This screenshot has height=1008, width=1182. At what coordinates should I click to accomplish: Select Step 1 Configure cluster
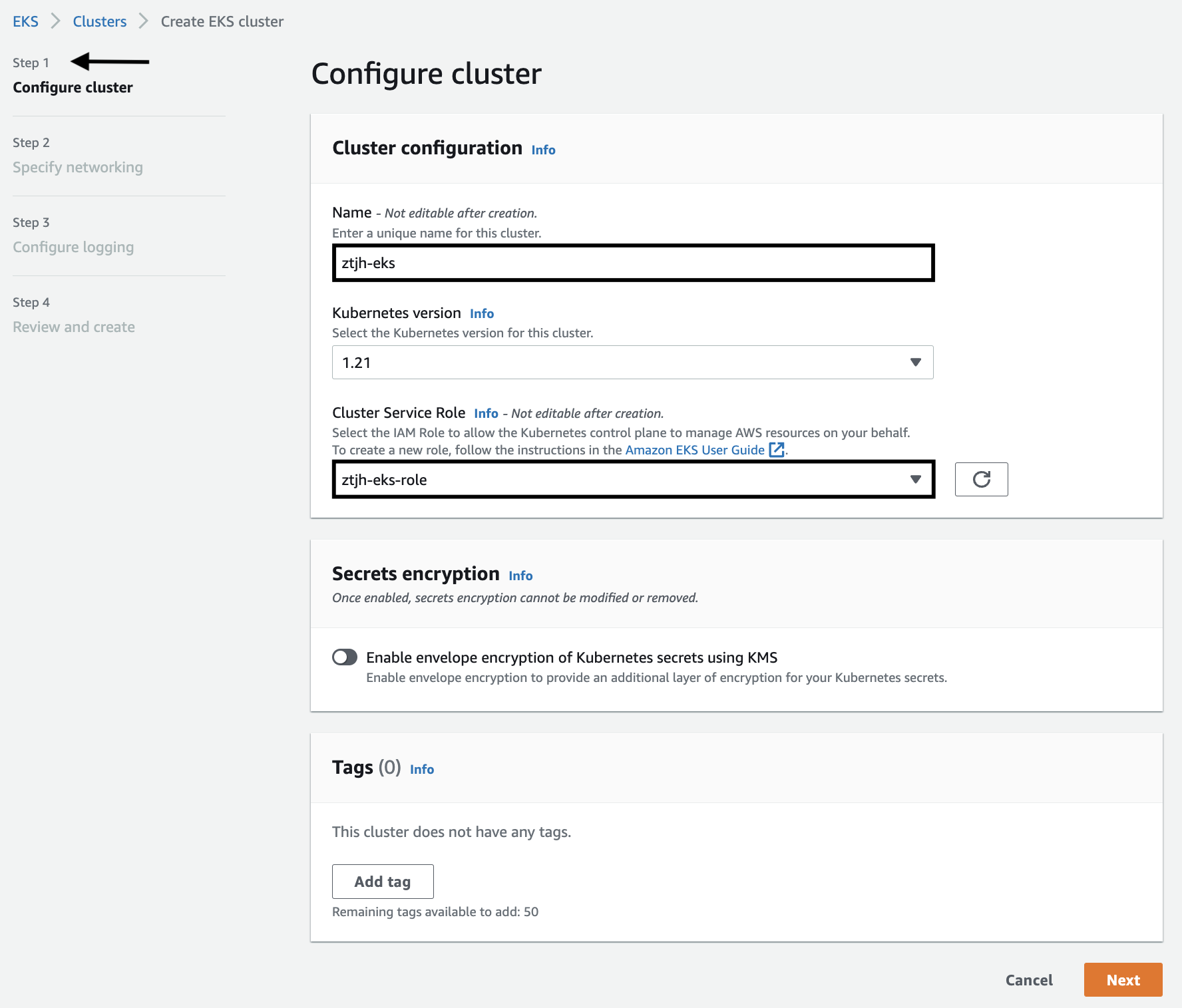[x=73, y=87]
